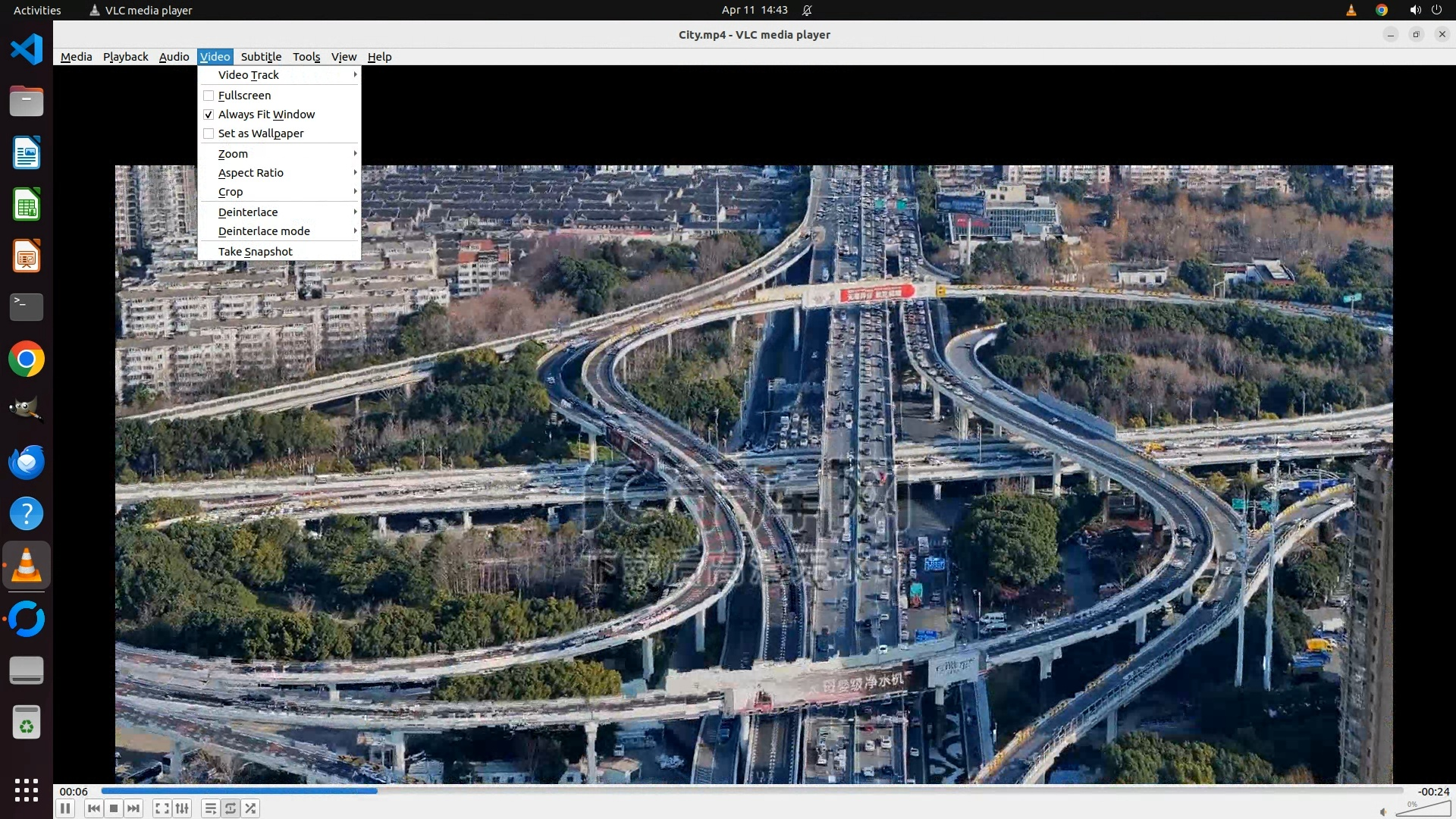Go to previous media item
The image size is (1456, 819).
[x=93, y=808]
